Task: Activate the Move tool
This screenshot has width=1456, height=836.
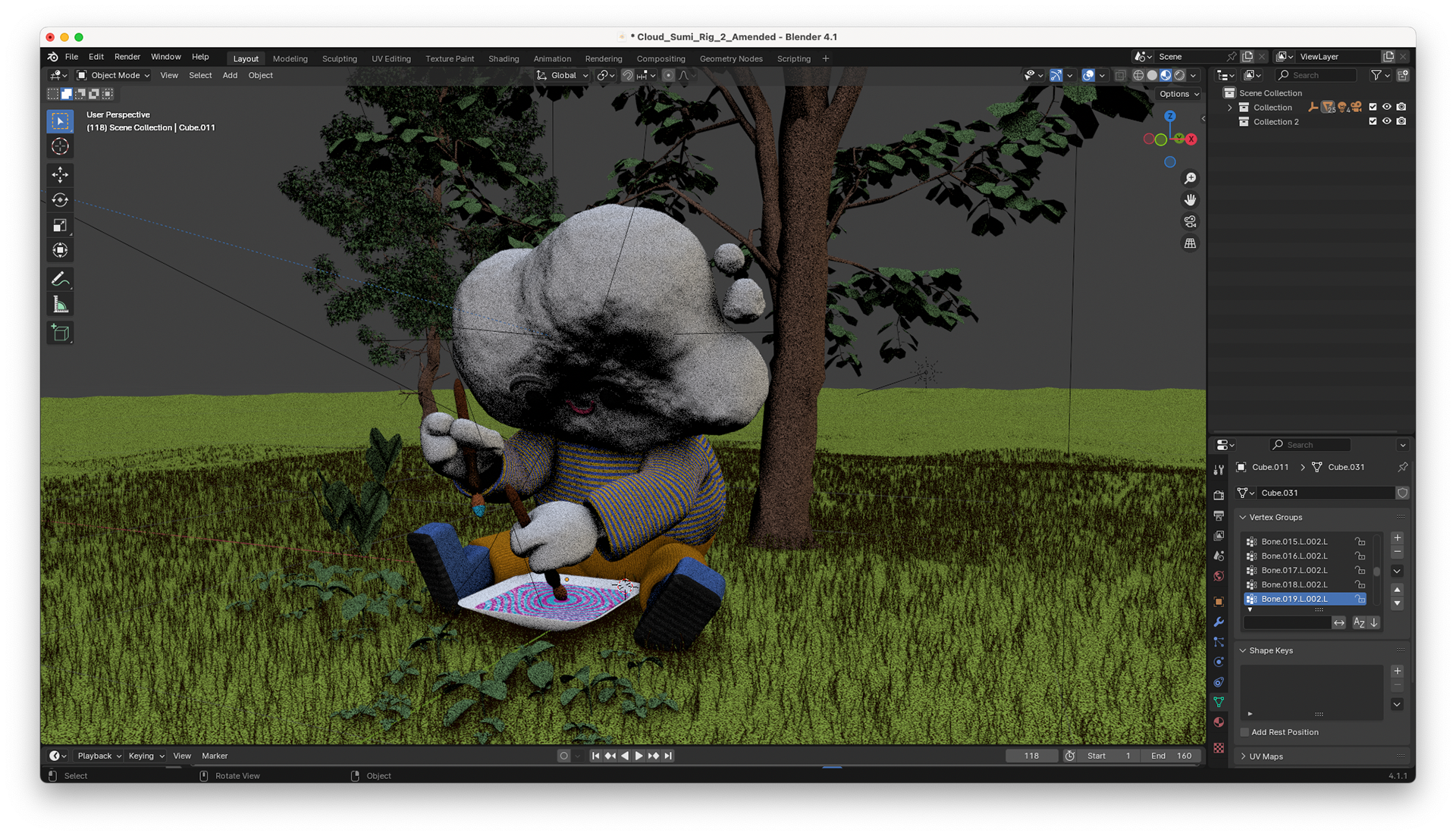Action: pyautogui.click(x=60, y=174)
